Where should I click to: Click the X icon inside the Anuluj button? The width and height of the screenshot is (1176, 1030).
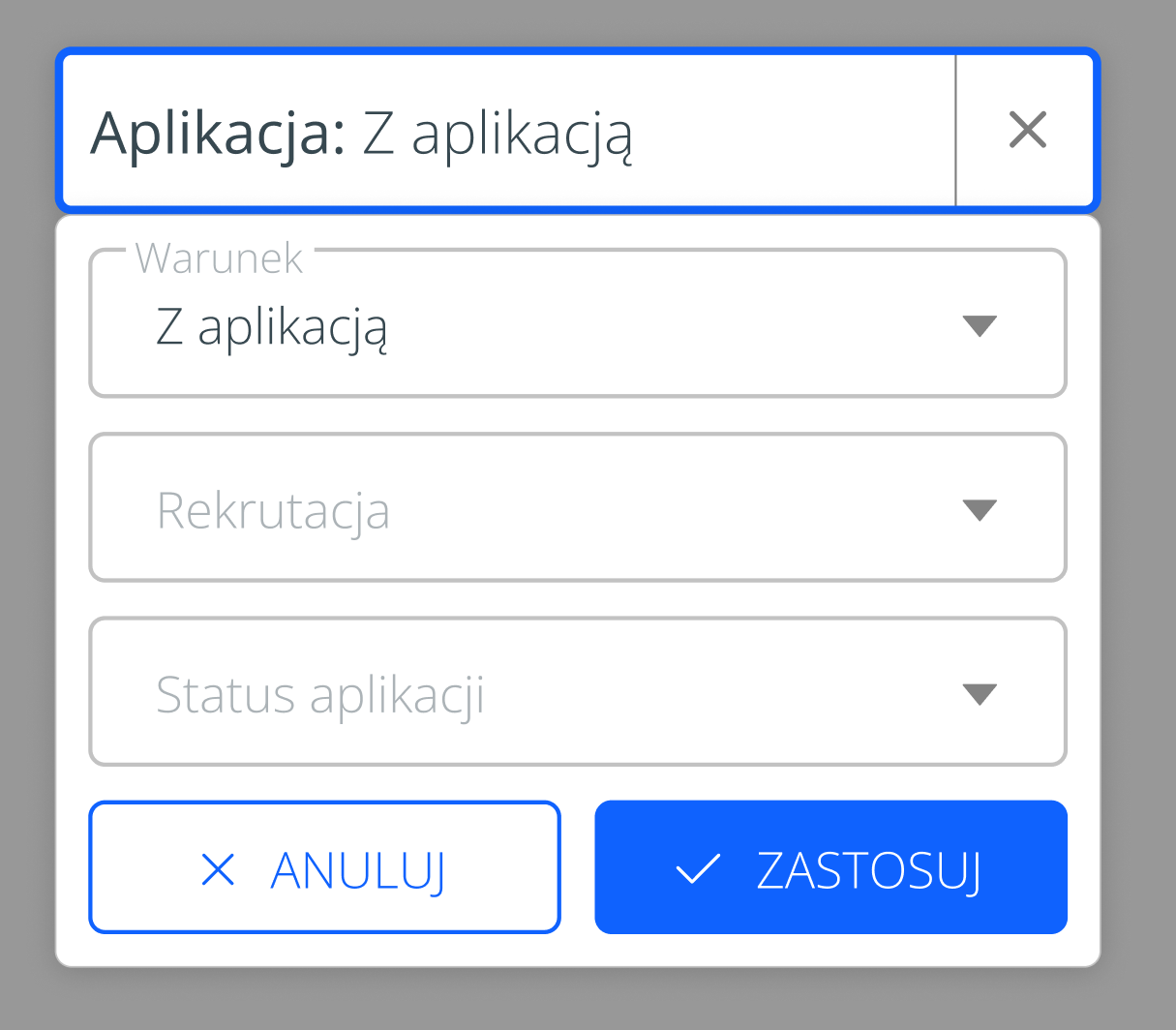[x=218, y=869]
